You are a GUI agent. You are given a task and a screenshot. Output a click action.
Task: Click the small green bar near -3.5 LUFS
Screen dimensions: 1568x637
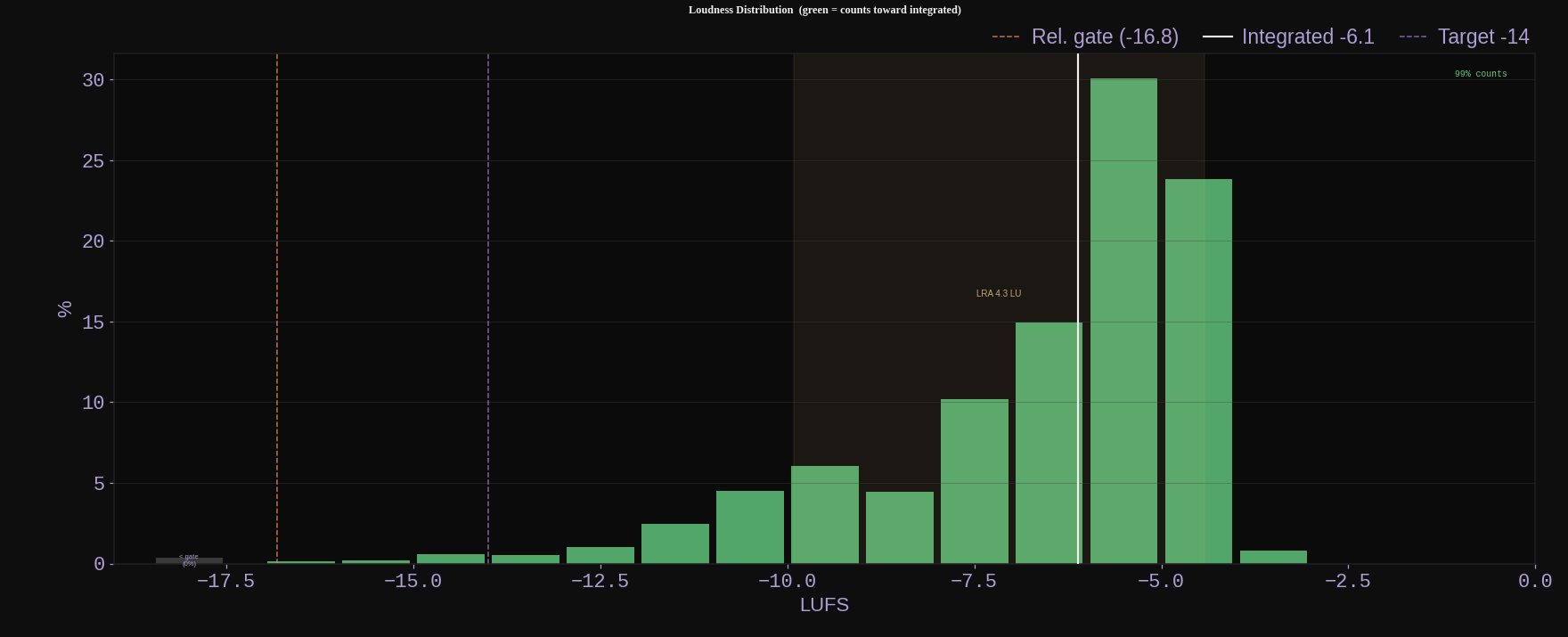(x=1273, y=557)
